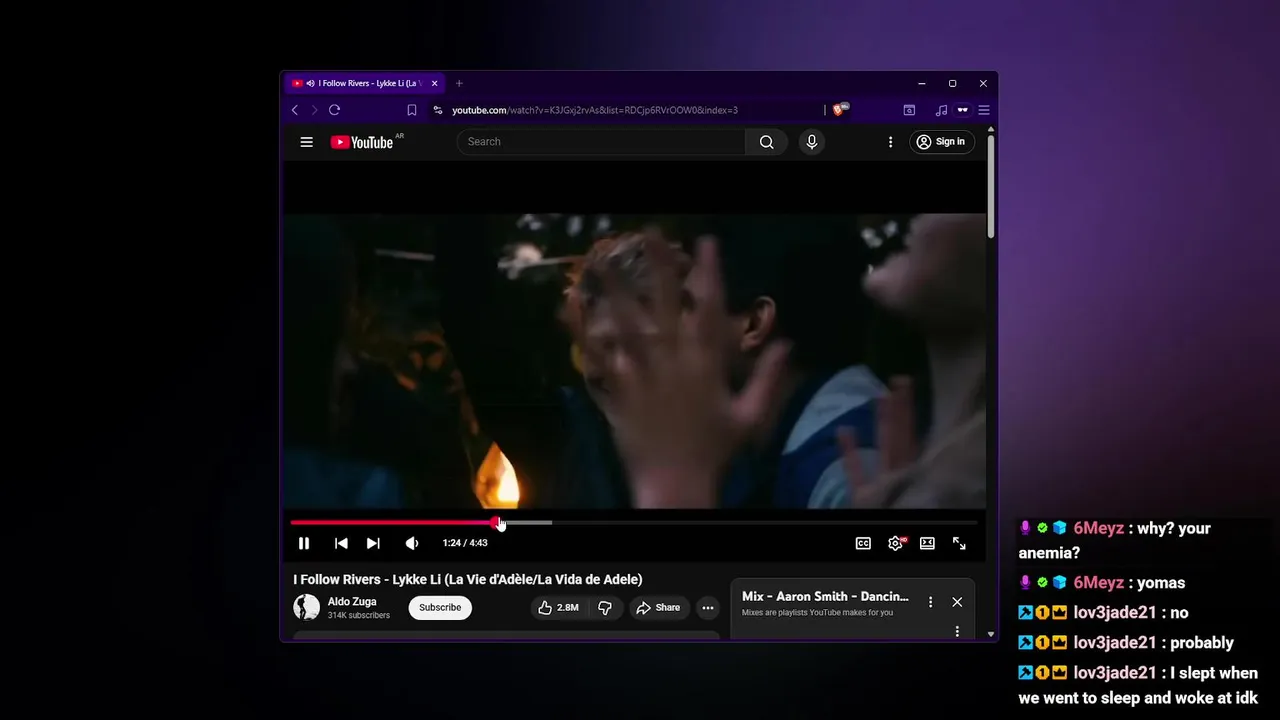The image size is (1280, 720).
Task: Reload the current page
Action: (334, 110)
